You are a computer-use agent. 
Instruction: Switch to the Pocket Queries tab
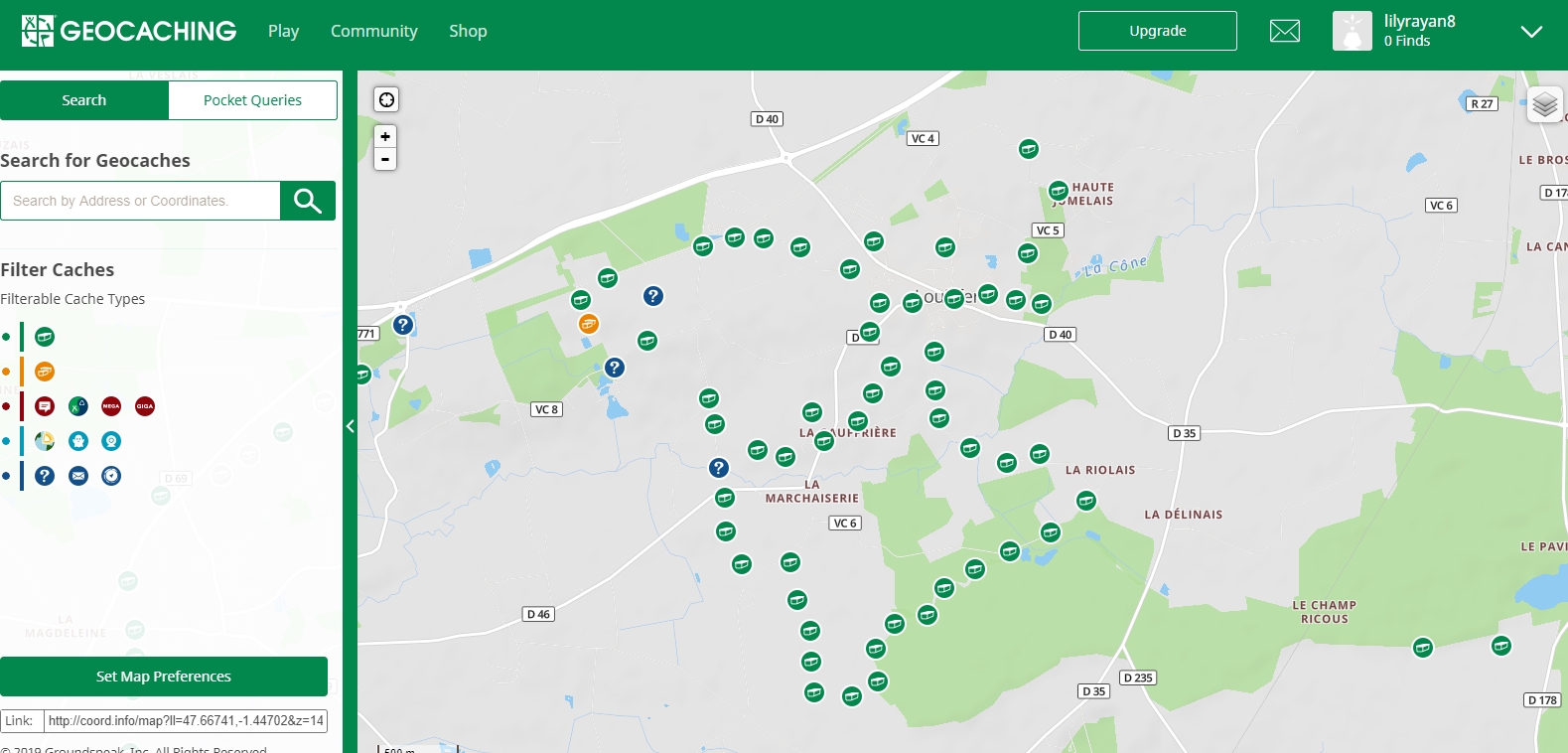click(x=252, y=100)
